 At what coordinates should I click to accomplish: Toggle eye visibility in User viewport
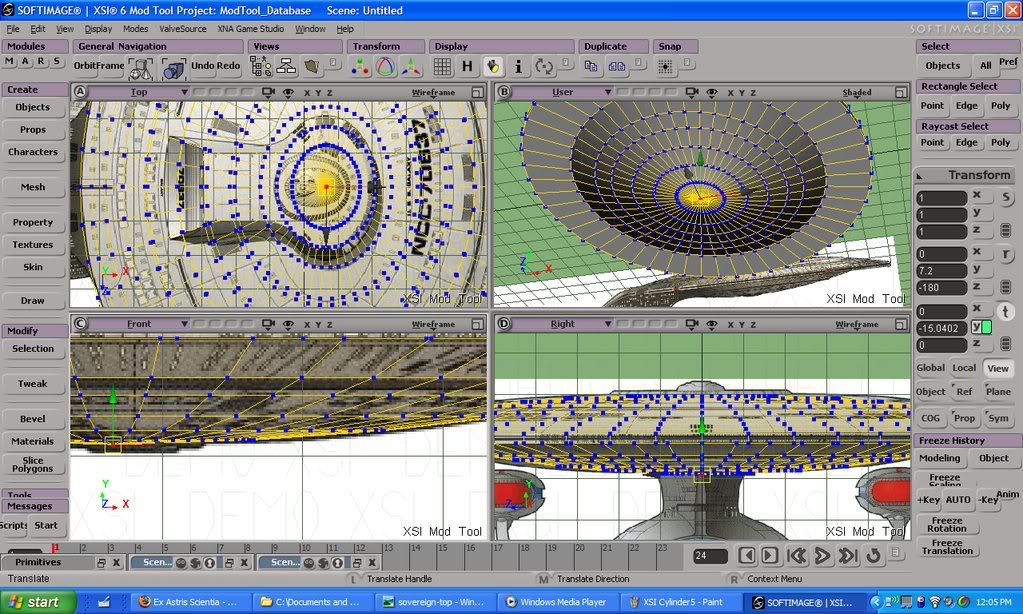click(712, 93)
